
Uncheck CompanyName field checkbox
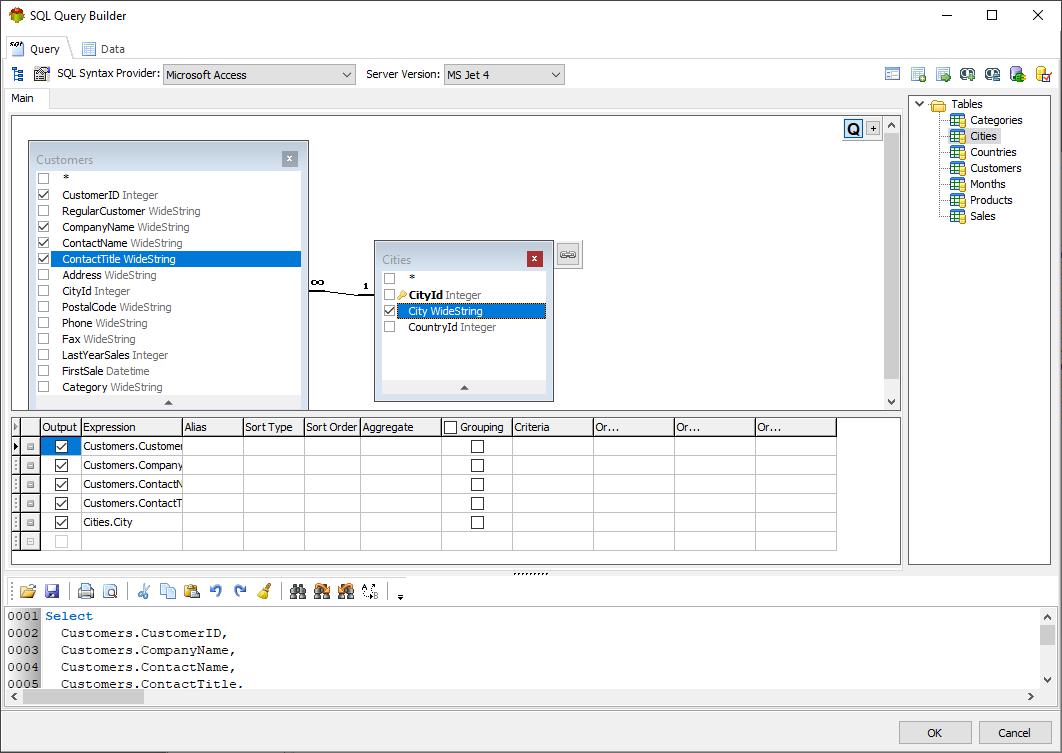click(44, 227)
